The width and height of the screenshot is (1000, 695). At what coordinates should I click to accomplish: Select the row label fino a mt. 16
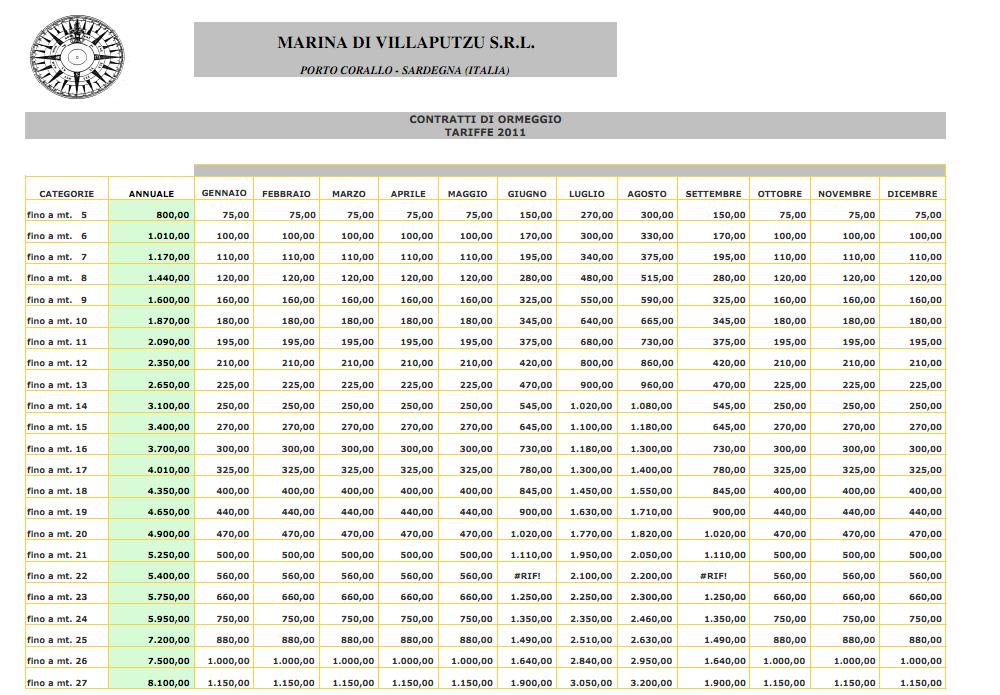point(57,449)
